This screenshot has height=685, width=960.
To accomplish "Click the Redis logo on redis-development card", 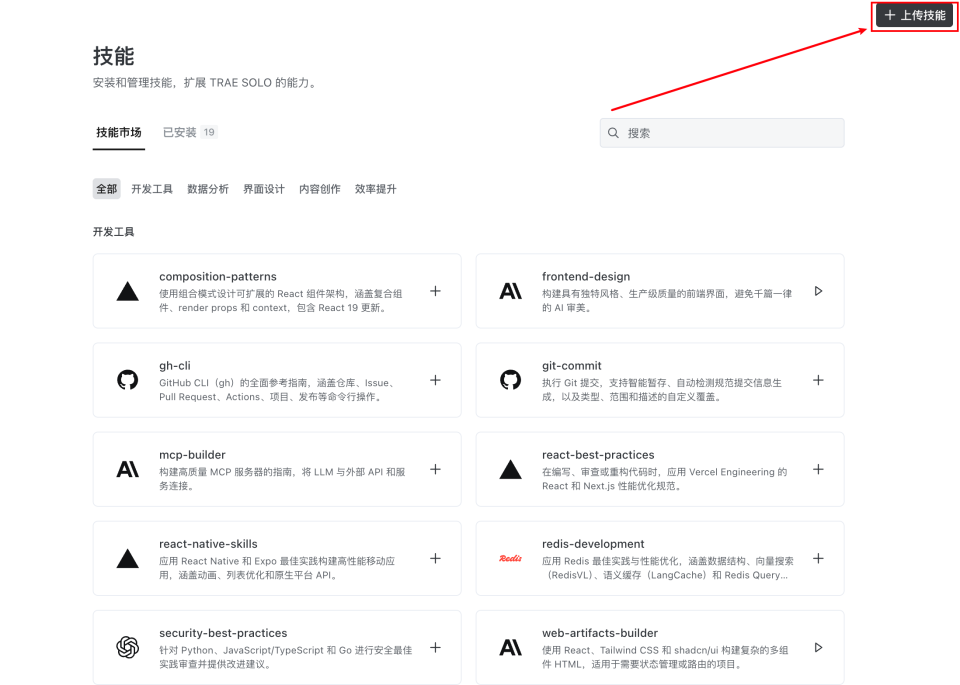I will 510,558.
